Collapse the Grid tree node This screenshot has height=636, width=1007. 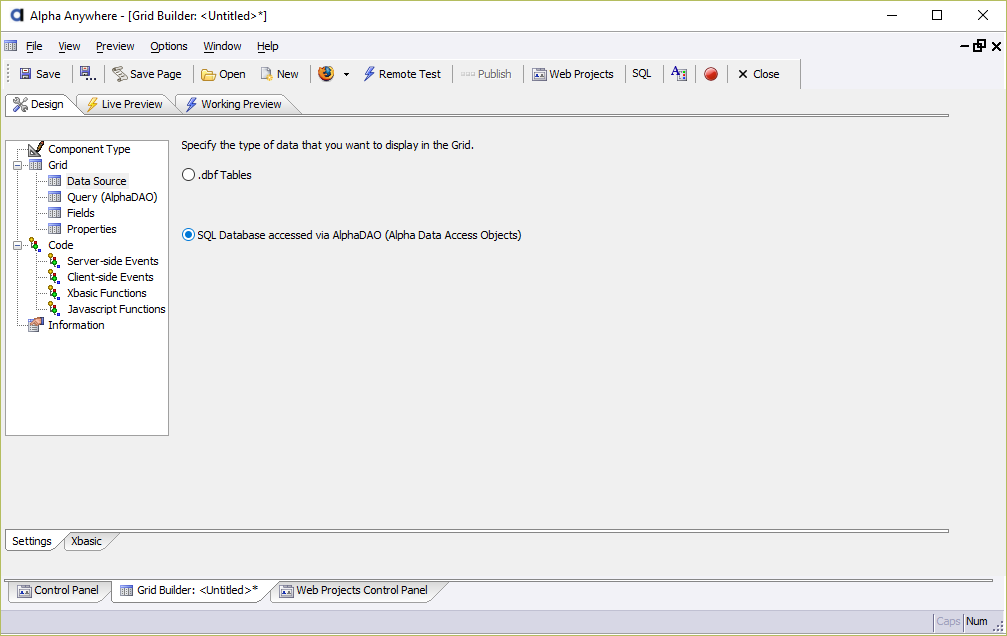tap(17, 165)
